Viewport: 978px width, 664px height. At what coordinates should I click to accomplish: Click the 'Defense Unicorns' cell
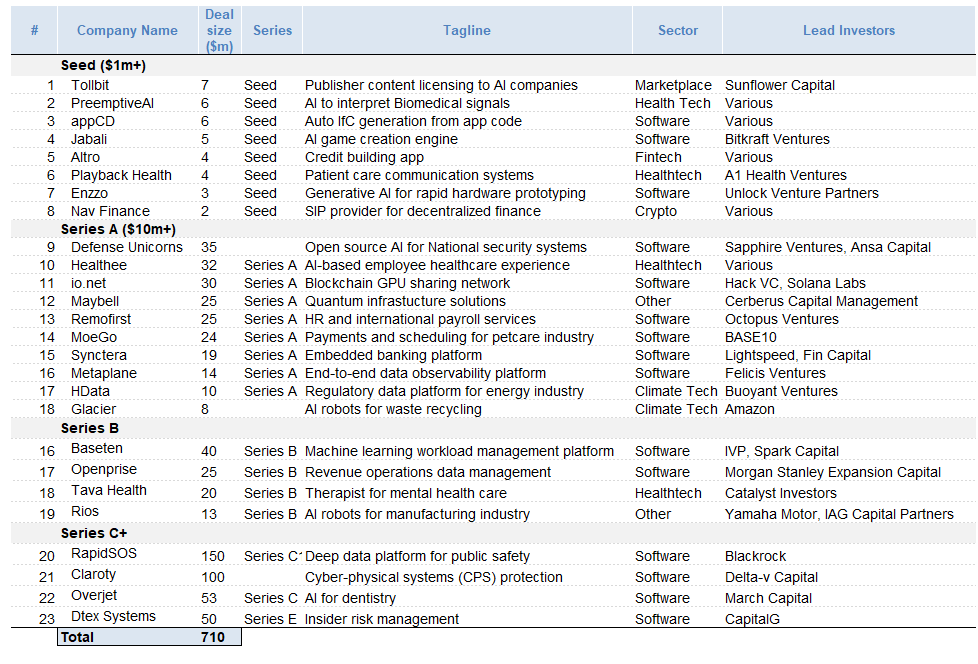click(x=127, y=248)
